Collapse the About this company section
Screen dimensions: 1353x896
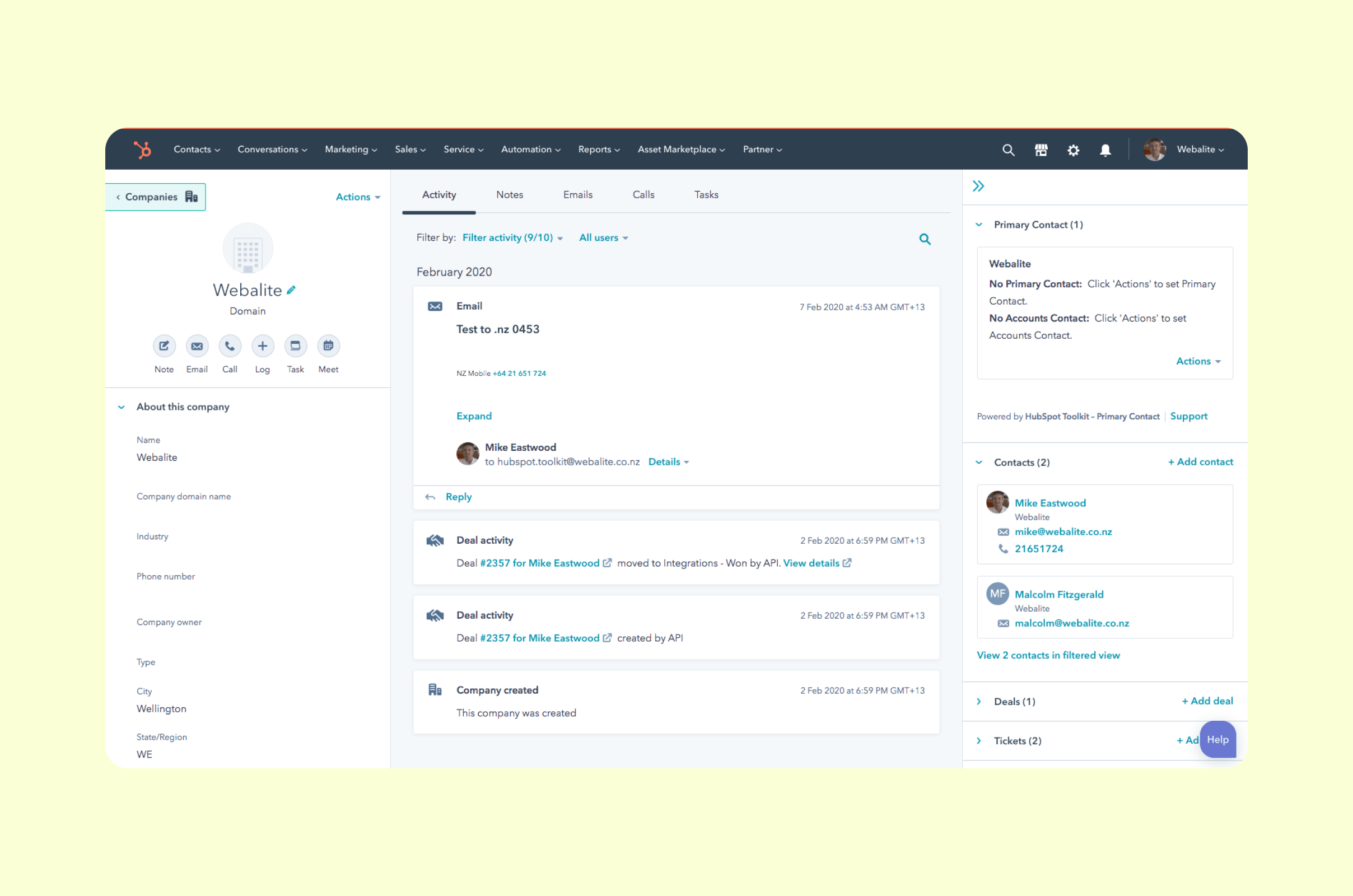[x=121, y=407]
